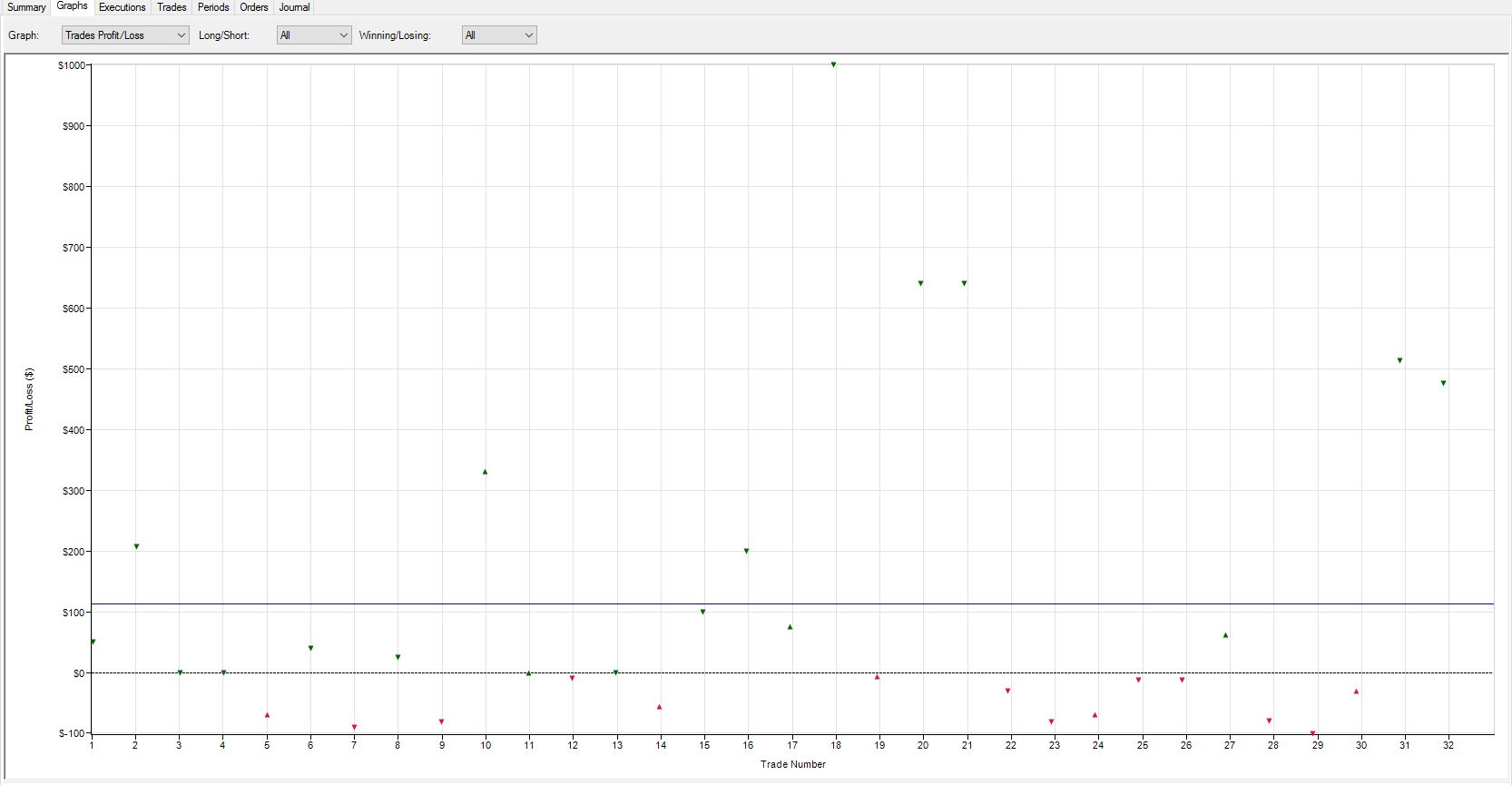Click the trade 8 green marker
Screen dimensions: 1512x785
pos(398,657)
